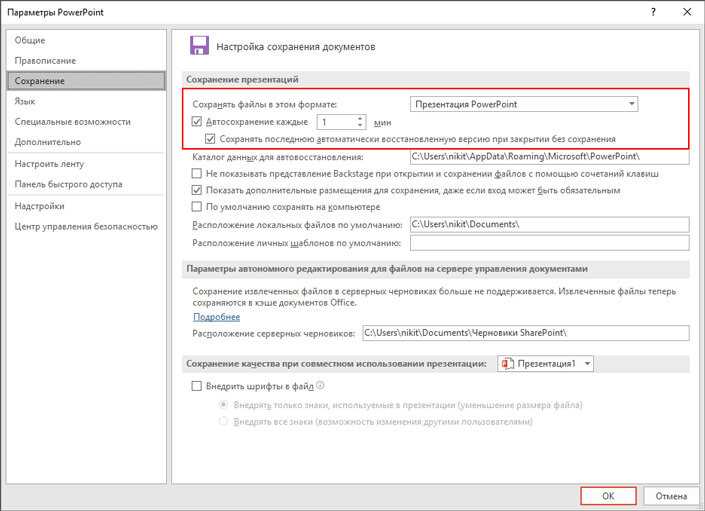Toggle Показать дополнительные размещения checkbox
The image size is (705, 511).
coord(196,190)
